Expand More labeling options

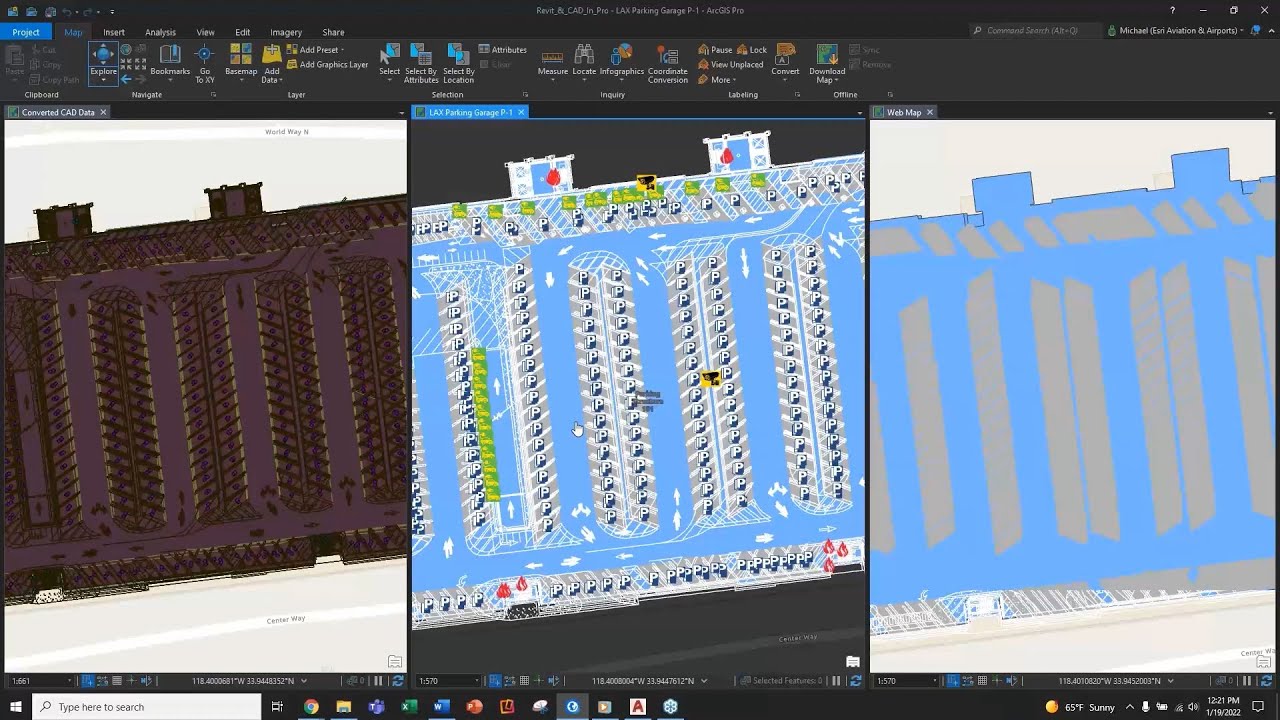point(716,79)
